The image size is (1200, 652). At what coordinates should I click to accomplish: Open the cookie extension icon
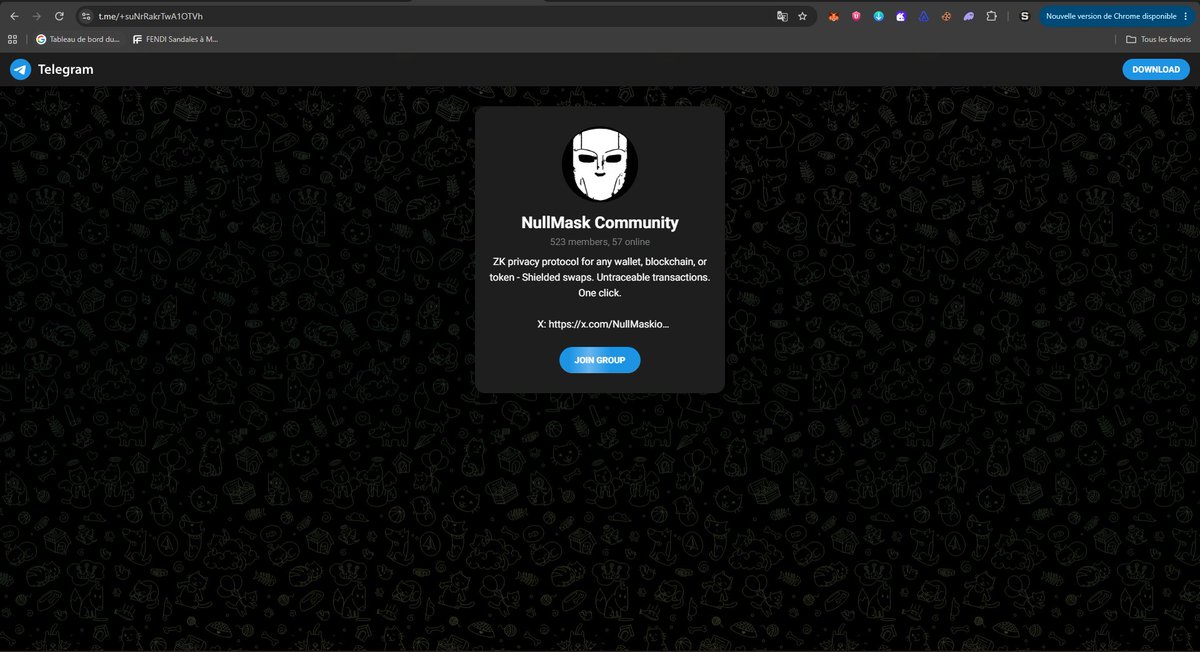point(945,17)
